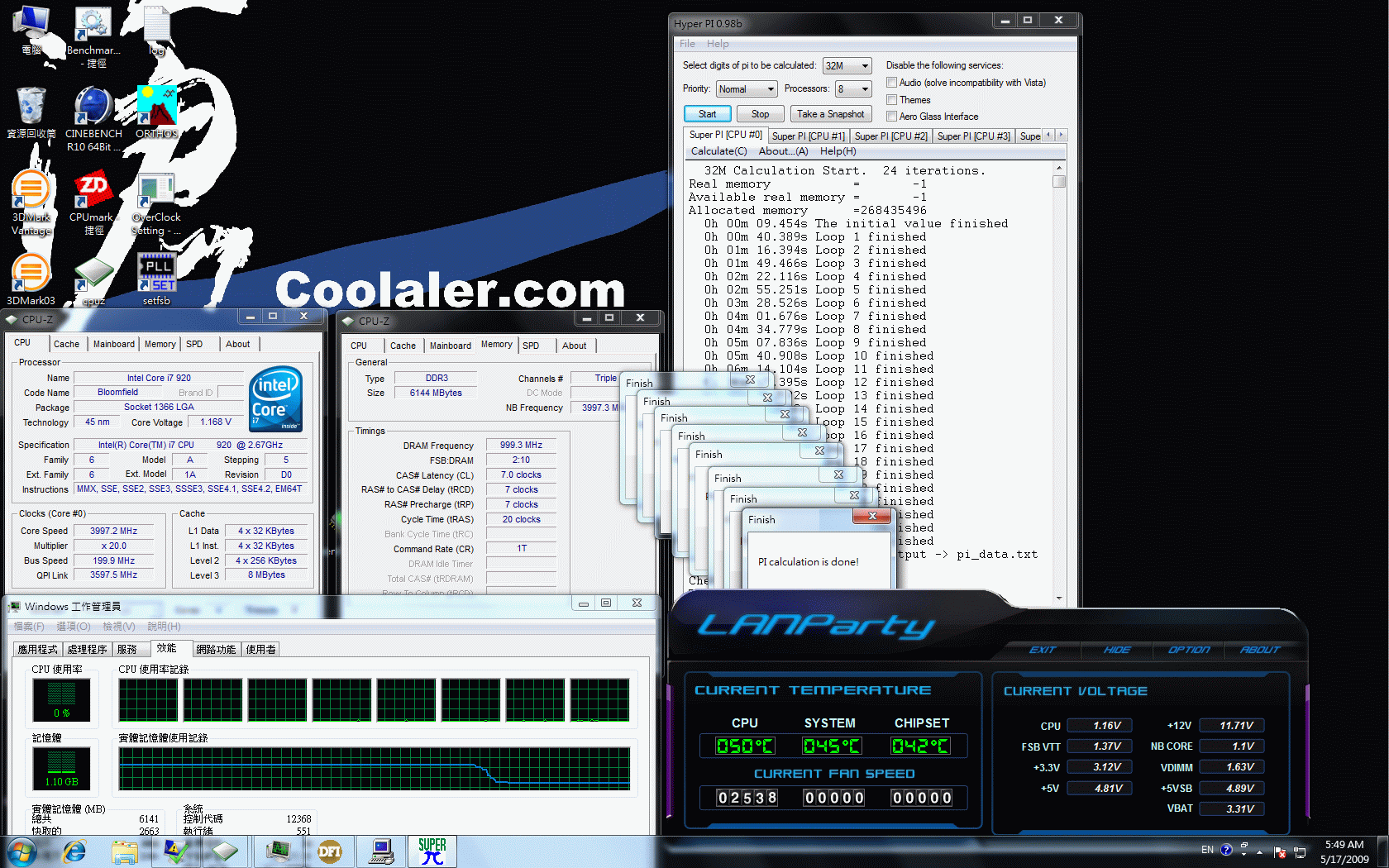Open the Computer desktop icon
The image size is (1389, 868).
(x=31, y=31)
